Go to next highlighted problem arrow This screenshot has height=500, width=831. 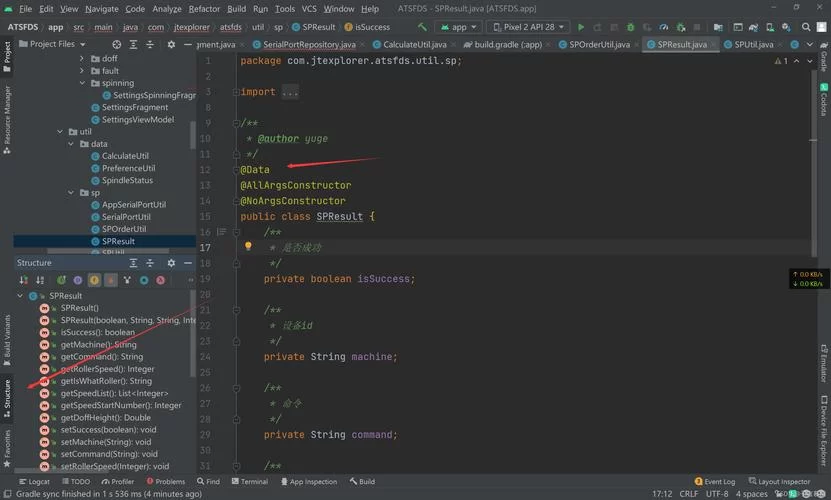click(x=810, y=61)
